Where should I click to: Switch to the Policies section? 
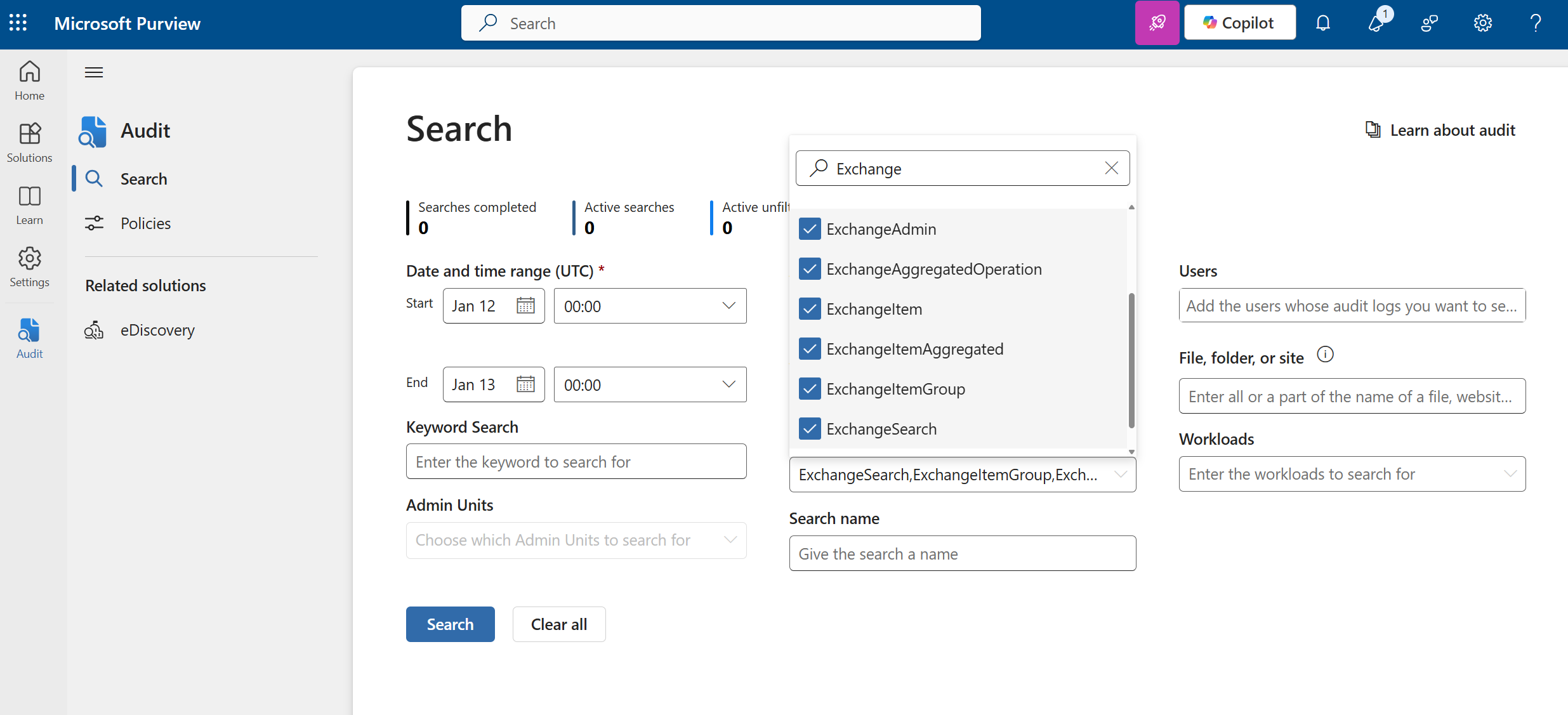click(146, 223)
